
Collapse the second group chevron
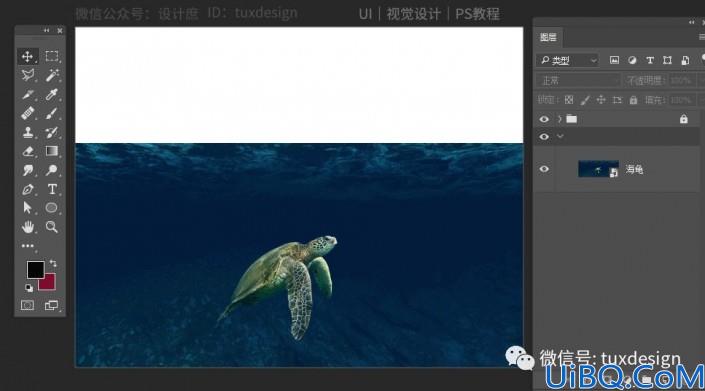560,137
